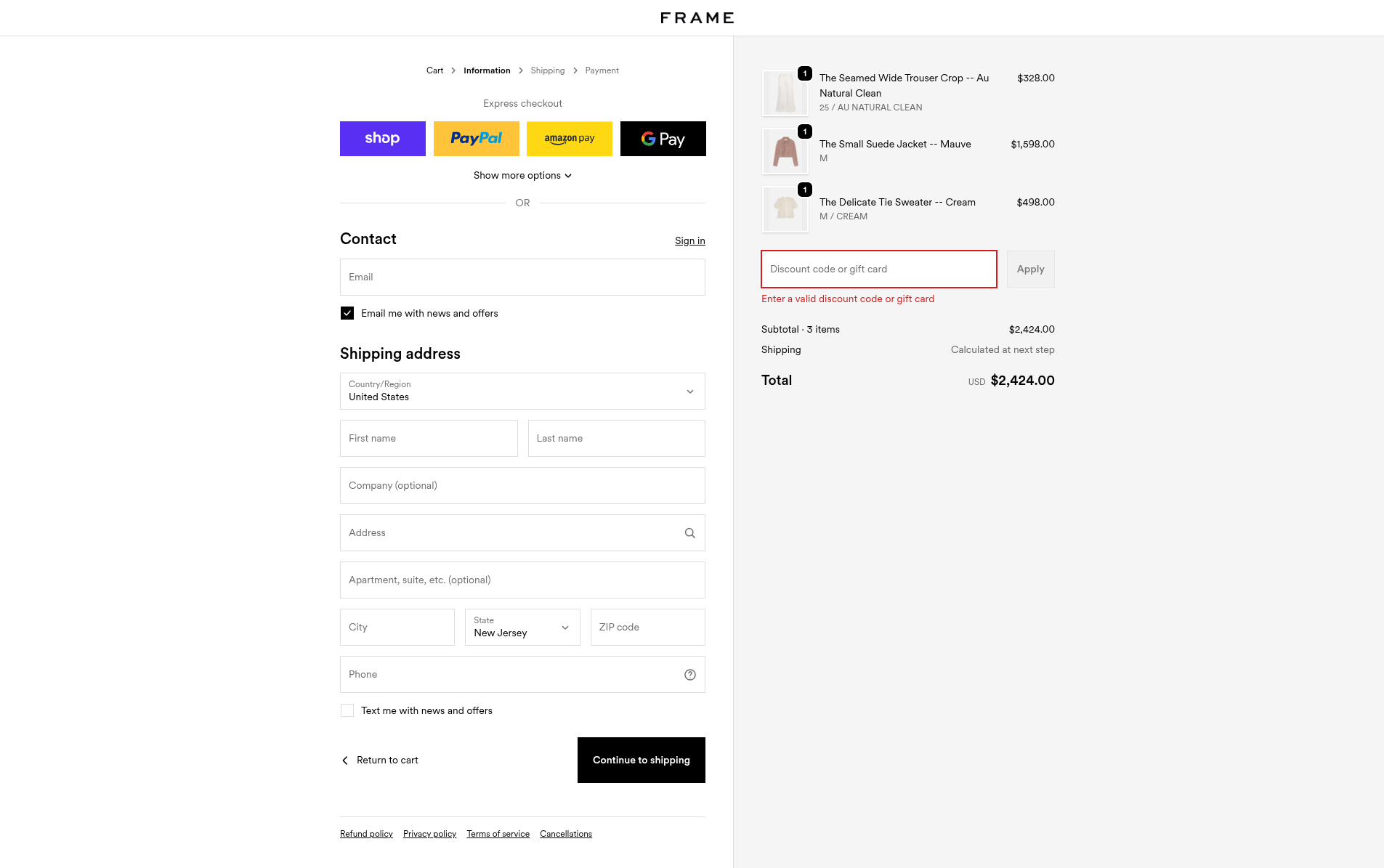Image resolution: width=1384 pixels, height=868 pixels.
Task: Open the Country/Region dropdown
Action: [x=522, y=392]
